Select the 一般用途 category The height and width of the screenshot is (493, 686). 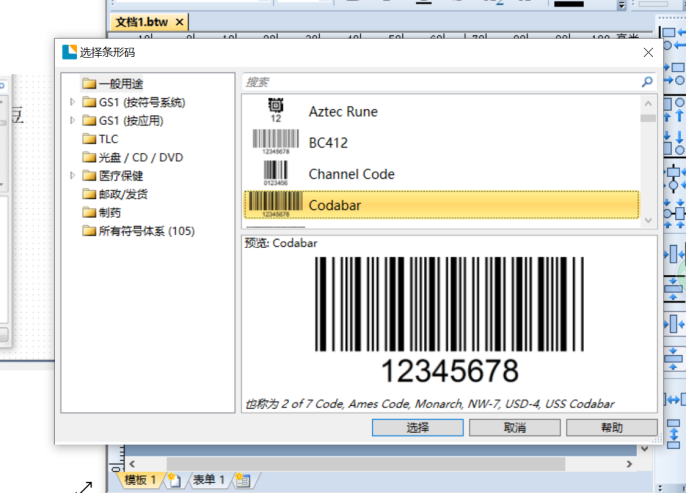121,84
